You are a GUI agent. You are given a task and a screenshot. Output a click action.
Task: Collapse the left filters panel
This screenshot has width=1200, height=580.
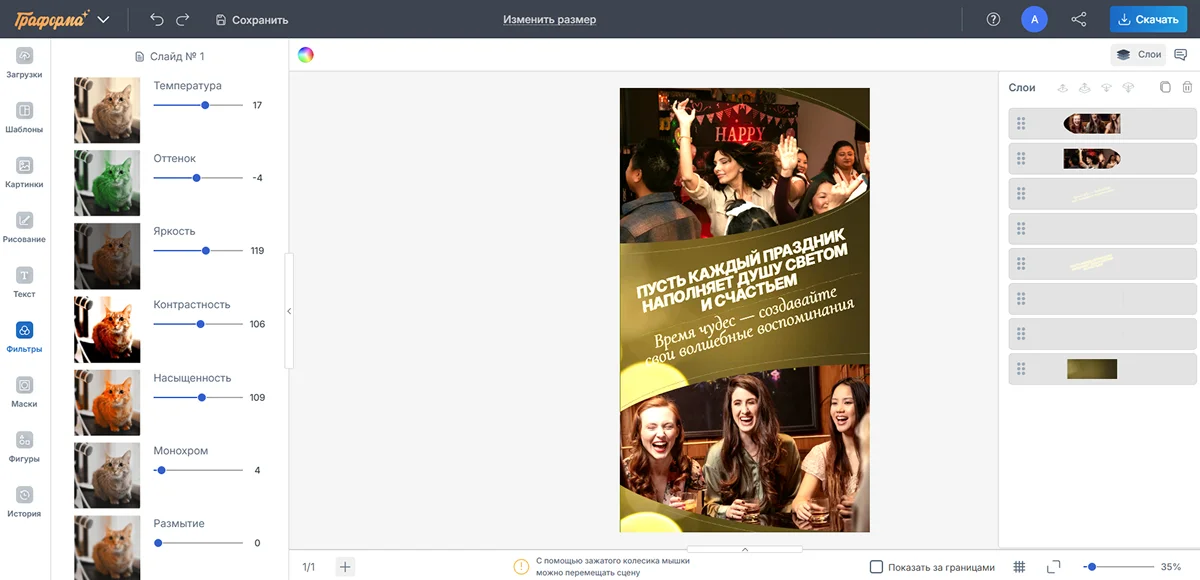pyautogui.click(x=289, y=311)
